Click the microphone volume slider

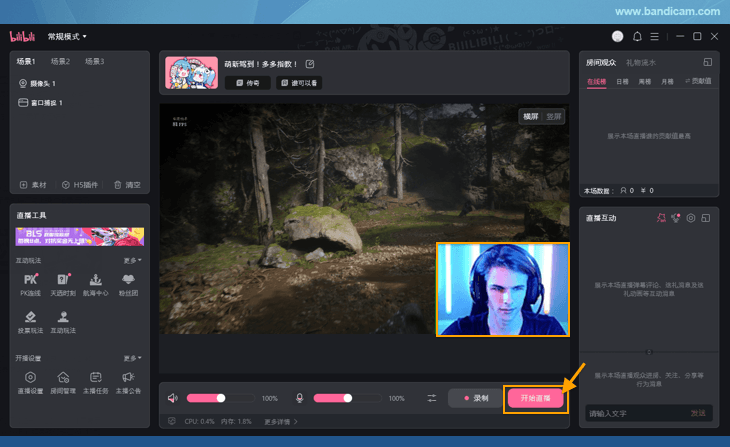click(x=334, y=398)
